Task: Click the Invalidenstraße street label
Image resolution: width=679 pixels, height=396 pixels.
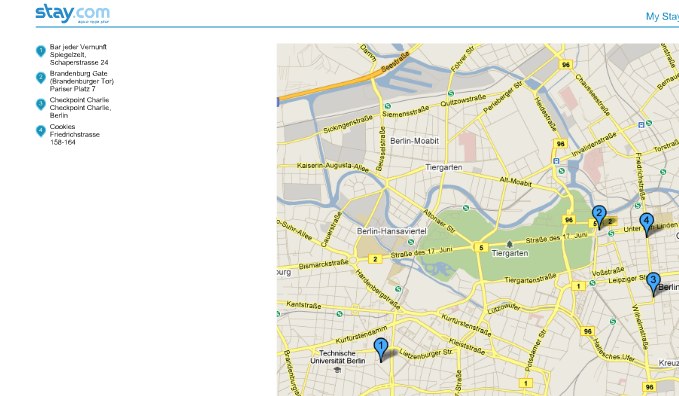Action: [x=594, y=145]
